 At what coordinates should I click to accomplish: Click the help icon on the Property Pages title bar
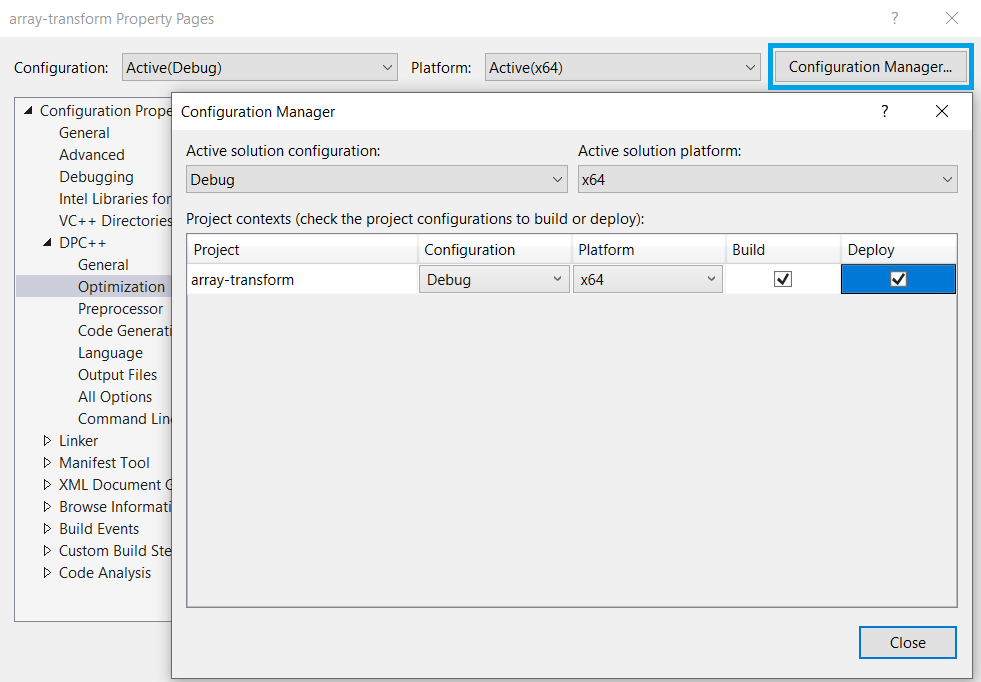(x=895, y=18)
